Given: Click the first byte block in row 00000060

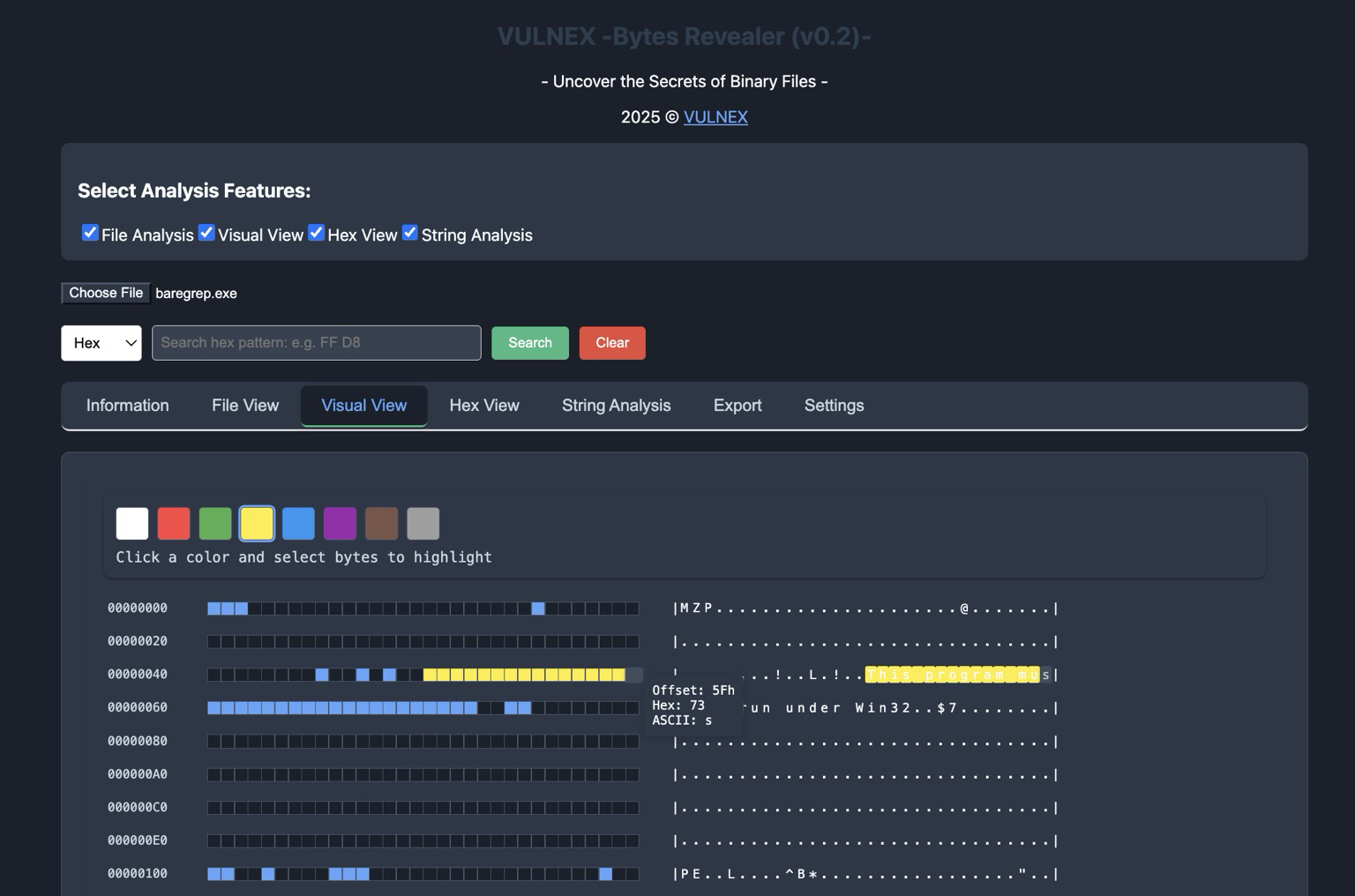Looking at the screenshot, I should pos(213,708).
